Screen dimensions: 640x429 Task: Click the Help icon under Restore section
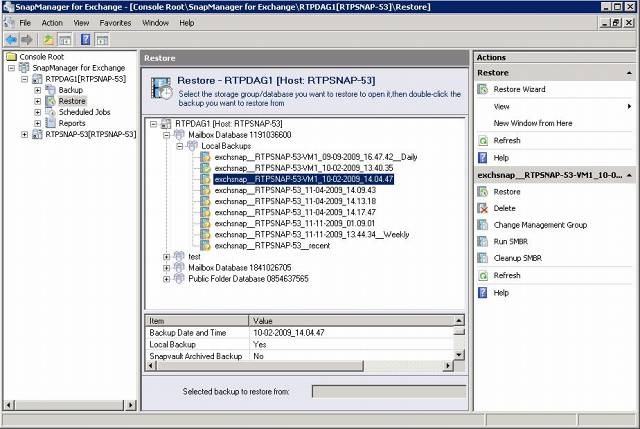click(483, 158)
